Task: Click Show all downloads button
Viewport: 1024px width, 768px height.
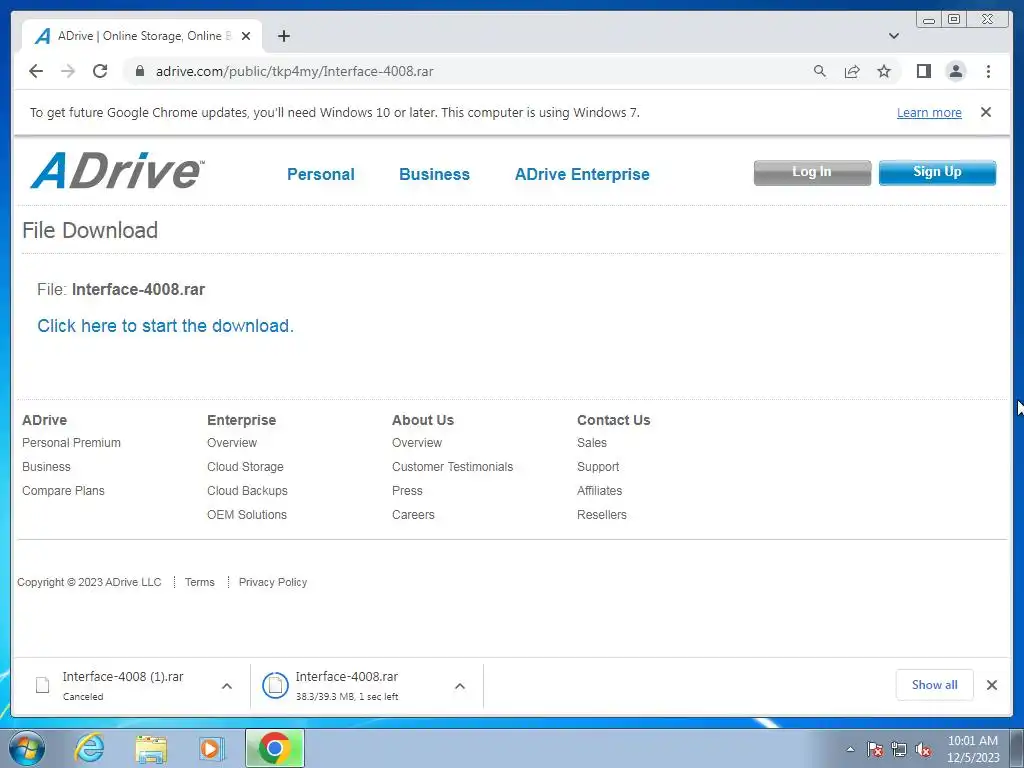Action: 935,684
